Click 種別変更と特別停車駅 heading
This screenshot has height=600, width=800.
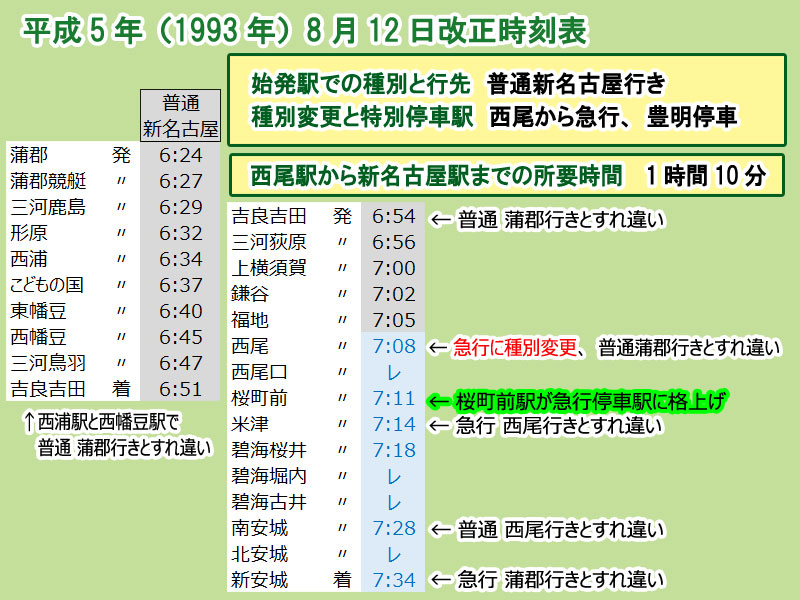click(362, 117)
